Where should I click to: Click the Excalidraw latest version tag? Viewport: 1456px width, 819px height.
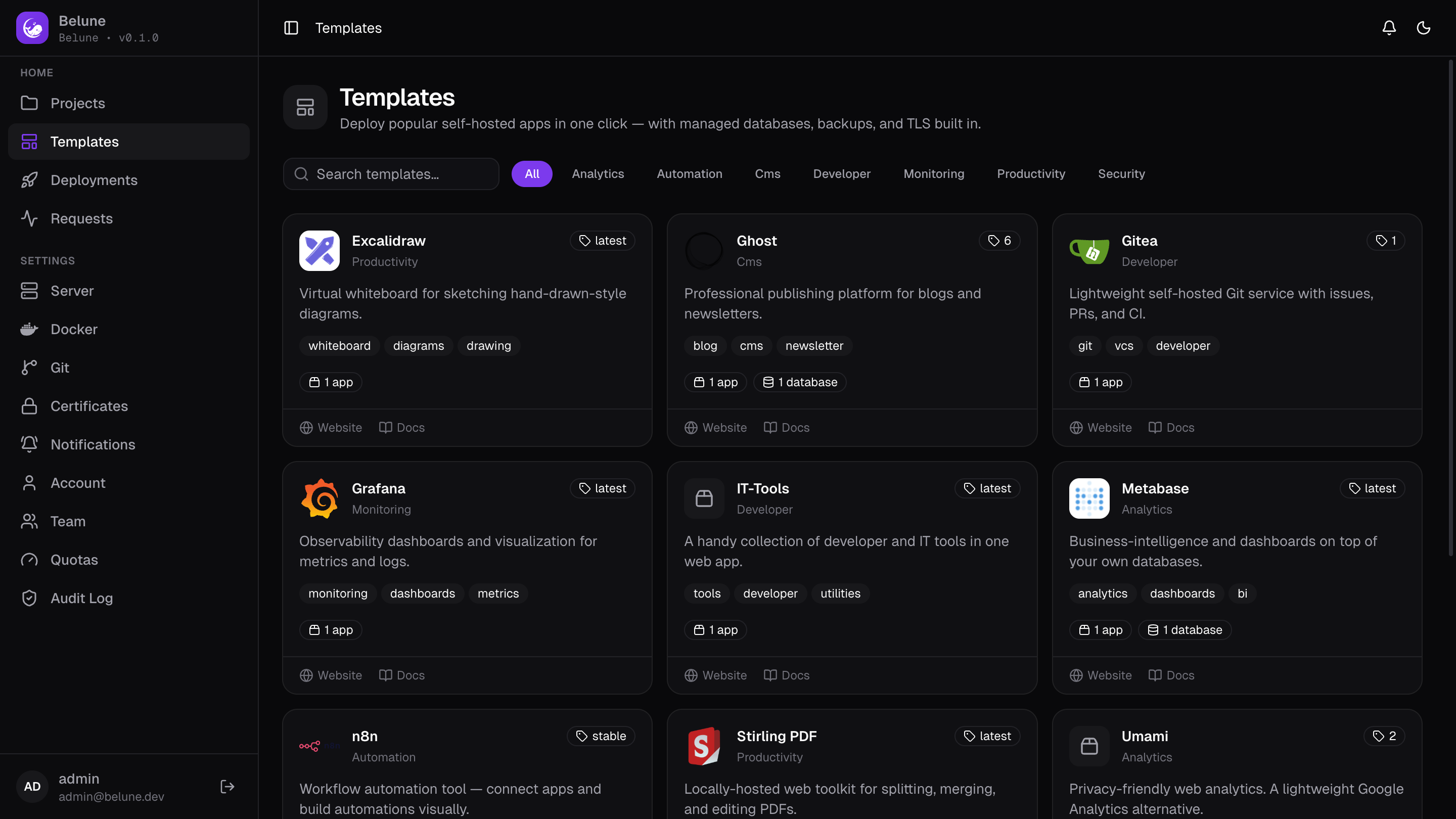pyautogui.click(x=603, y=241)
